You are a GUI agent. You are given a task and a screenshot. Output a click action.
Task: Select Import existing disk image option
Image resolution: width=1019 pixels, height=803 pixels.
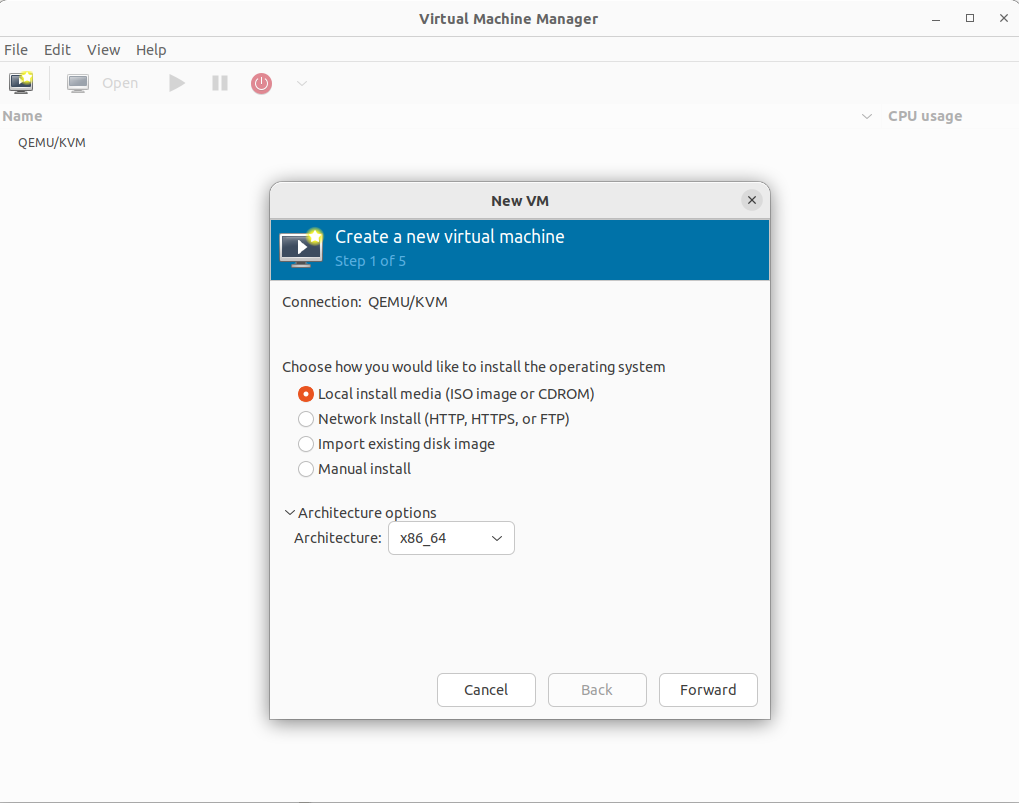[306, 444]
